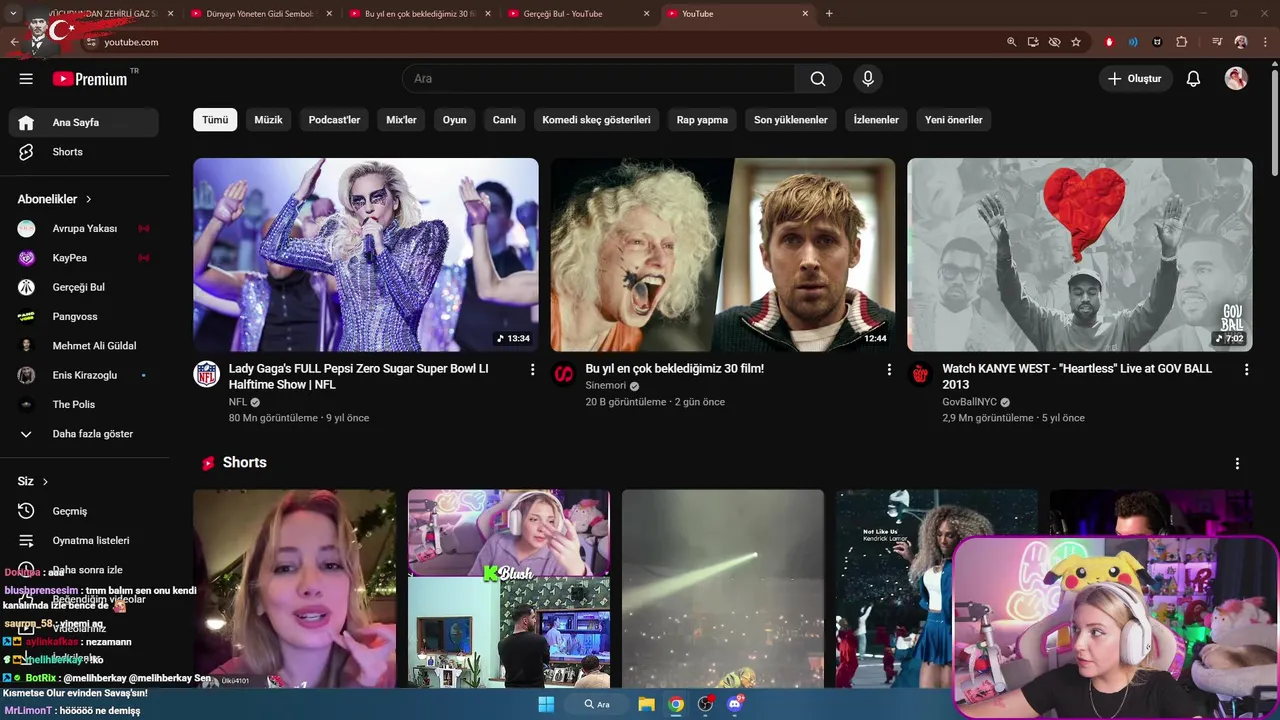The width and height of the screenshot is (1280, 720).
Task: Select the Podcast'ler filter chip
Action: coord(334,120)
